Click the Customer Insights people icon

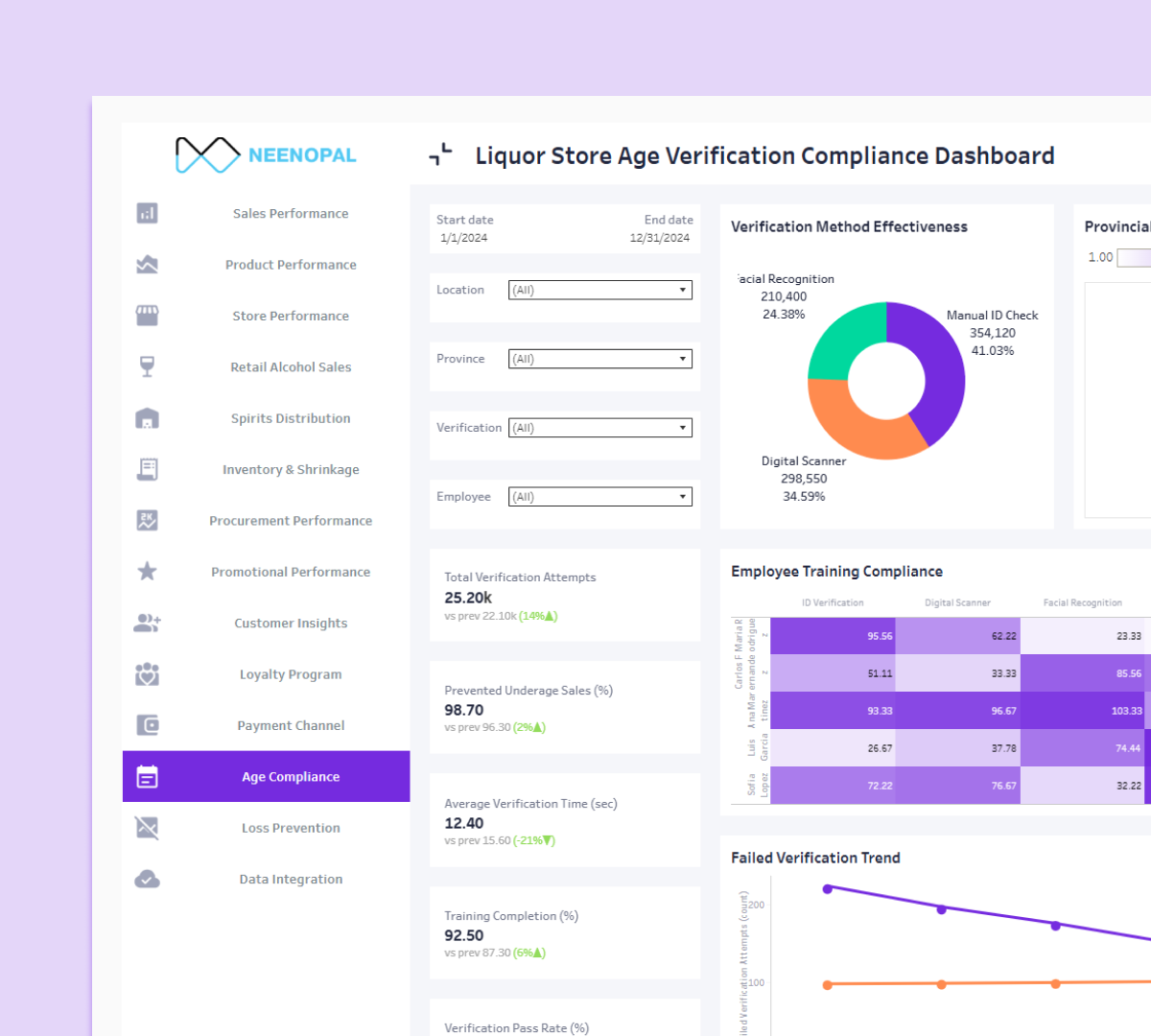[147, 623]
